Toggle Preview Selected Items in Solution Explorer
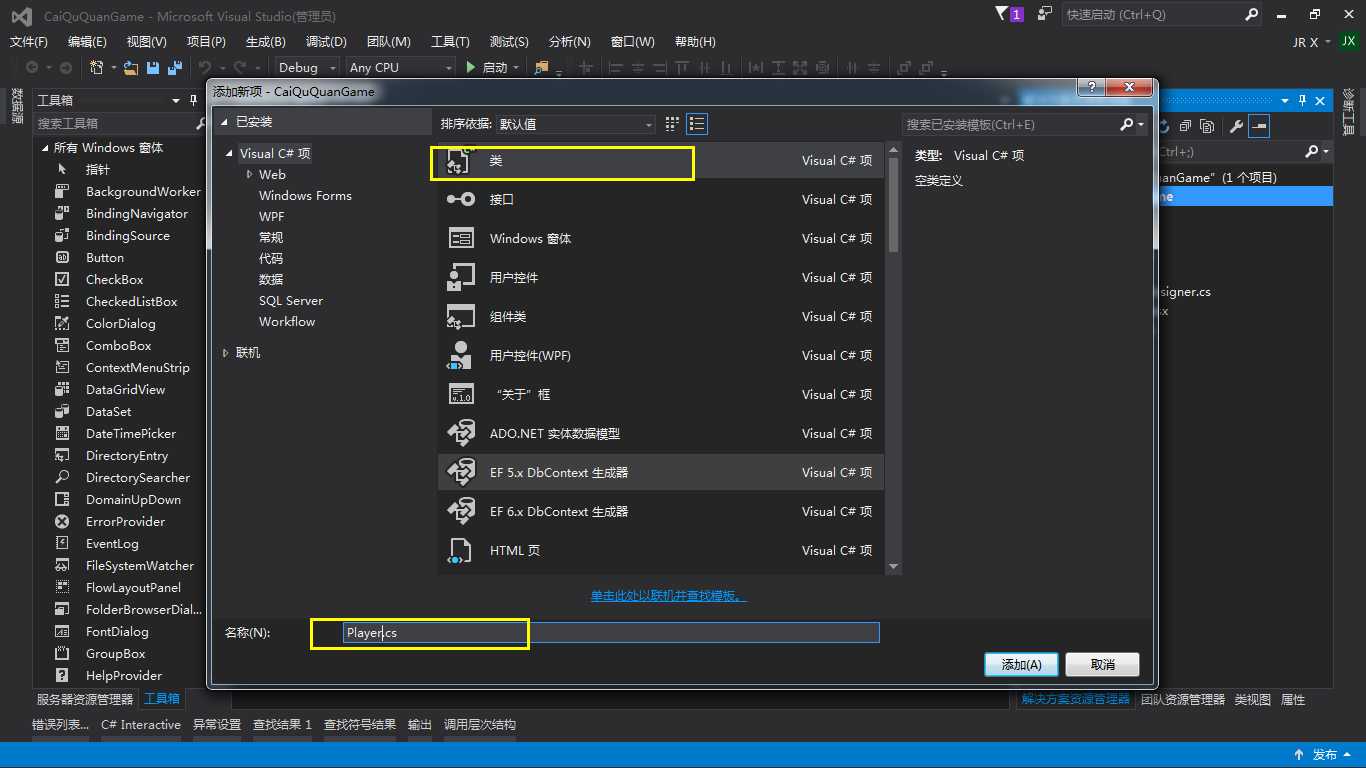Screen dimensions: 1366x768 pyautogui.click(x=1259, y=126)
